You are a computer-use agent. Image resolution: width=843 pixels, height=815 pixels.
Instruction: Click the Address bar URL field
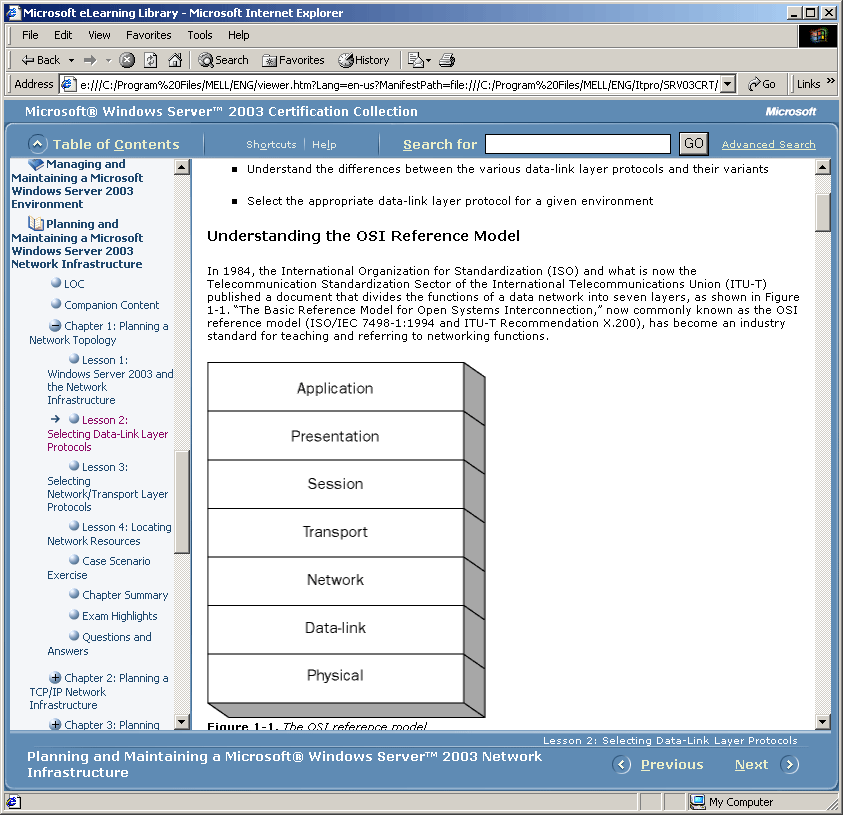398,84
